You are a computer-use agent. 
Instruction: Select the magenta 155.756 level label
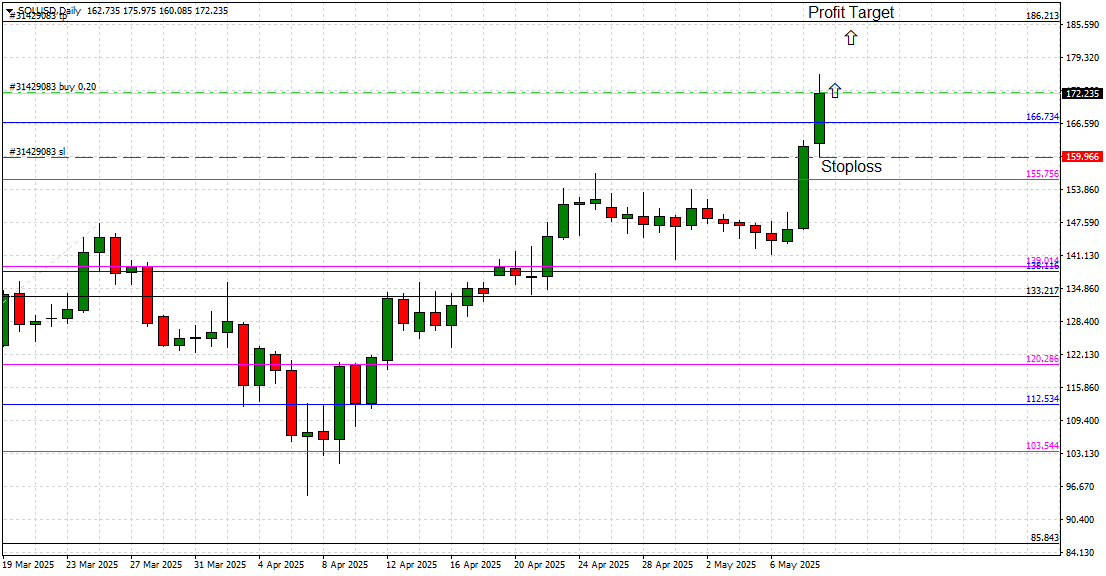1042,174
